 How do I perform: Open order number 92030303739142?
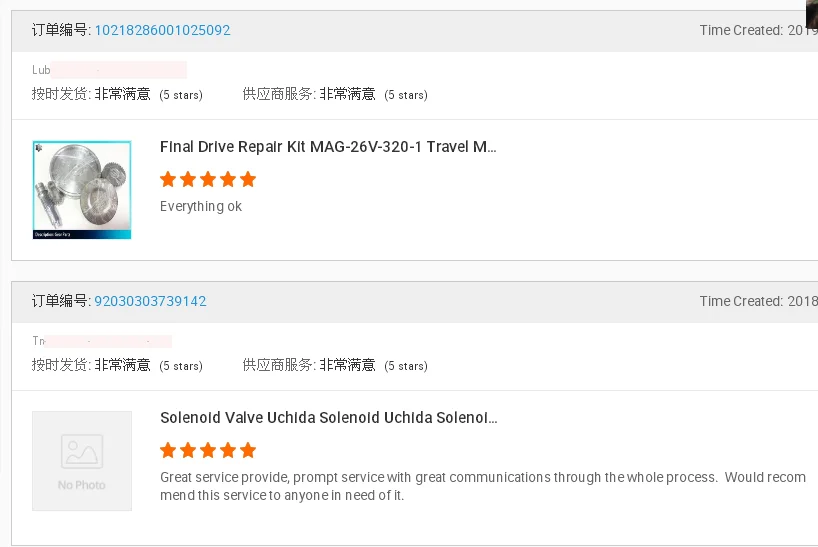coord(150,301)
